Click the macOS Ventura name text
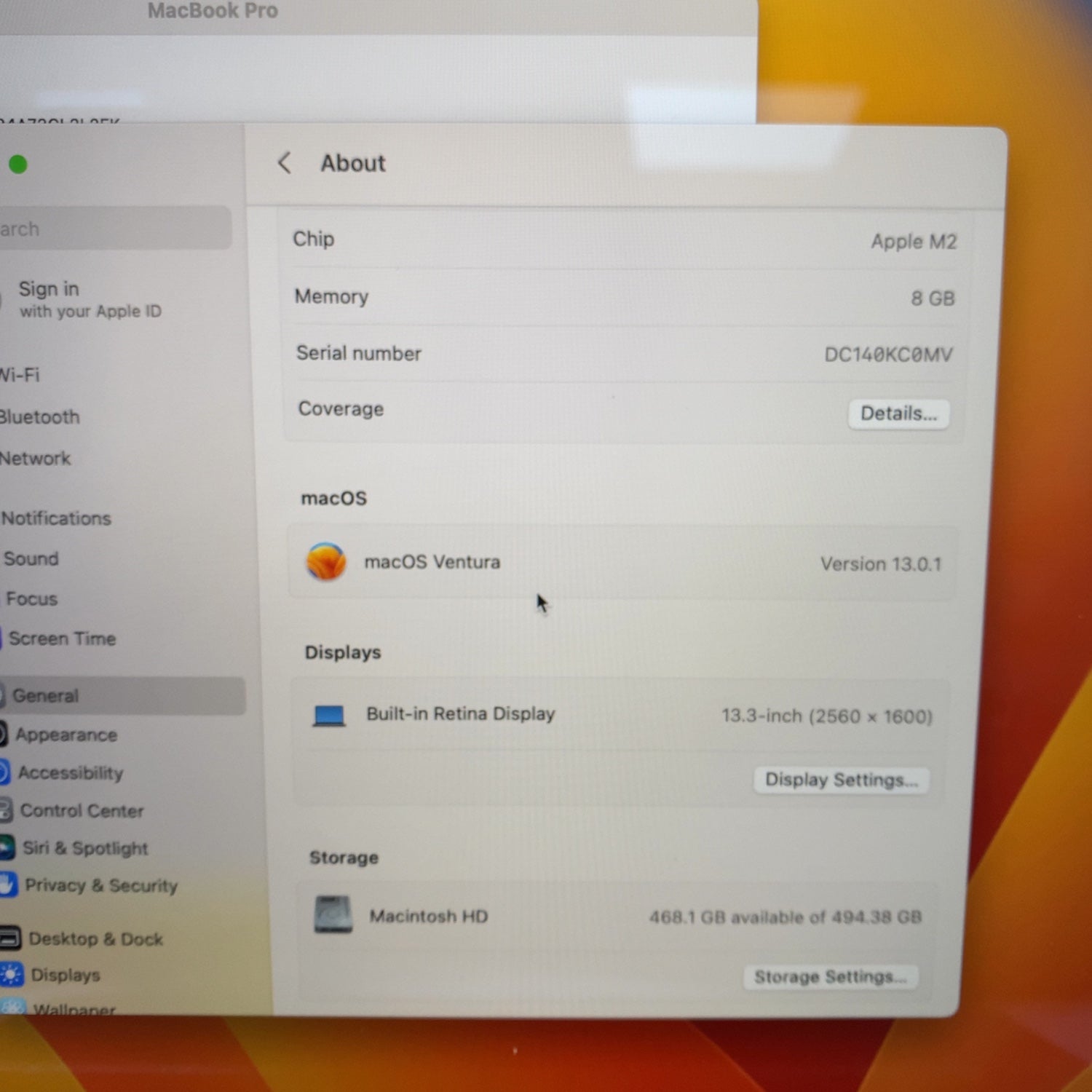This screenshot has width=1092, height=1092. tap(432, 562)
